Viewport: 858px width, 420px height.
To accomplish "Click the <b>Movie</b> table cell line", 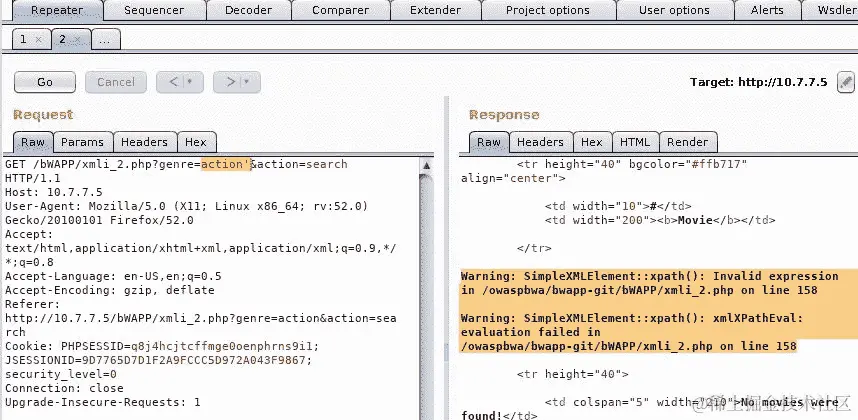I will coord(660,220).
